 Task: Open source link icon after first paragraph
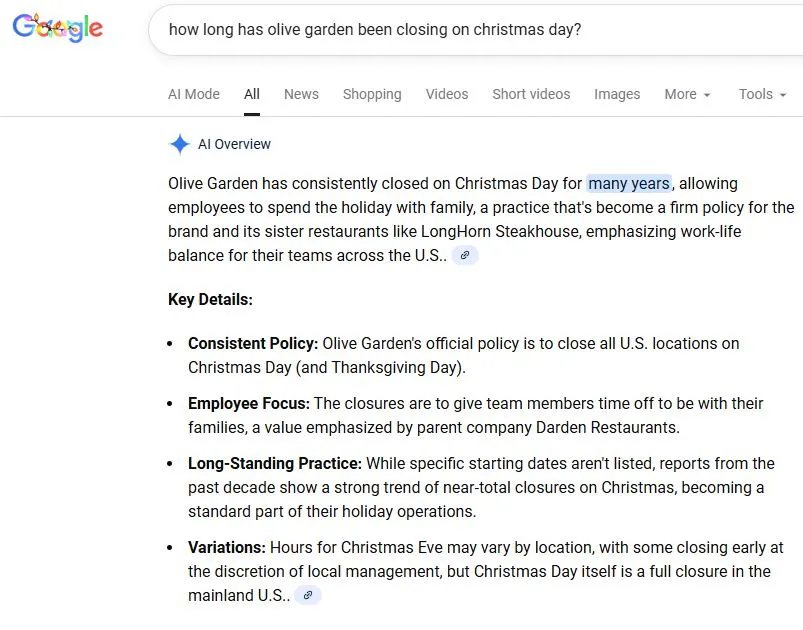(x=465, y=256)
